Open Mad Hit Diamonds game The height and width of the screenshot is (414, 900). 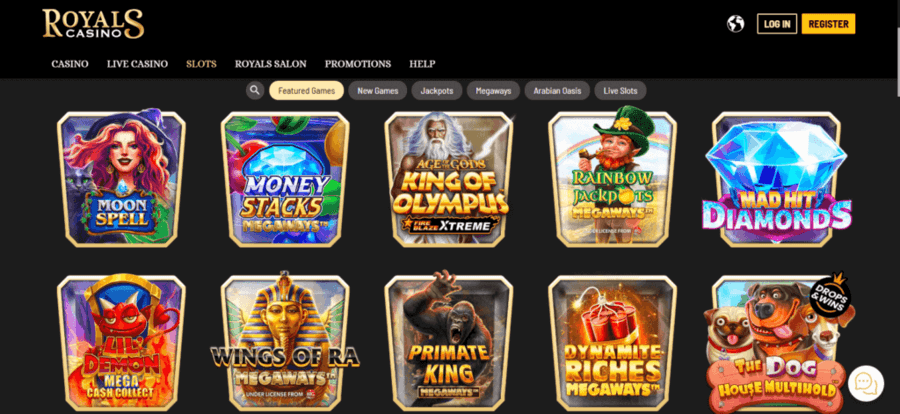[x=777, y=179]
